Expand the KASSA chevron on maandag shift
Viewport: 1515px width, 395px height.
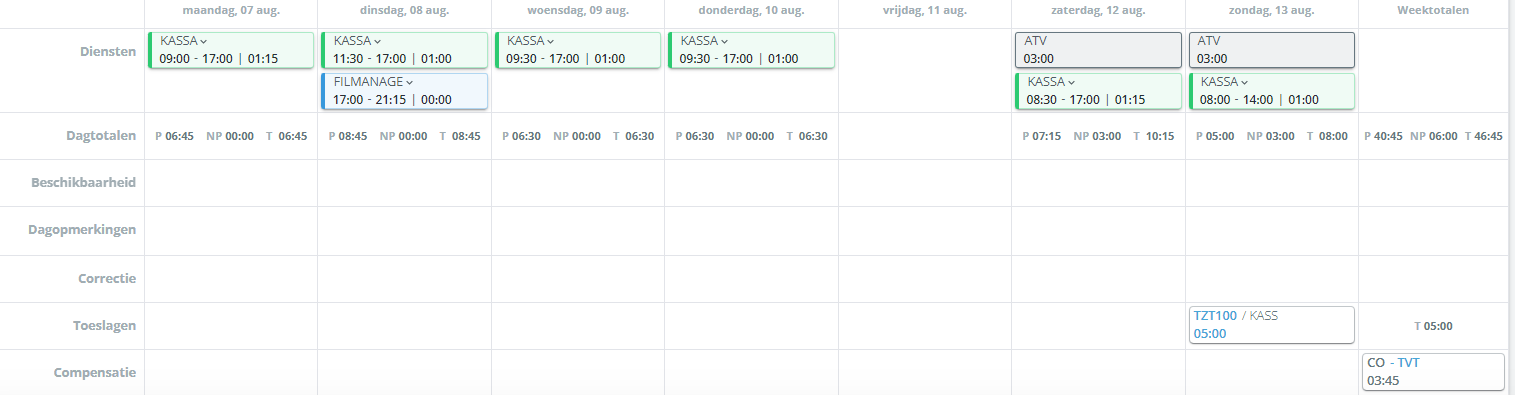[204, 42]
